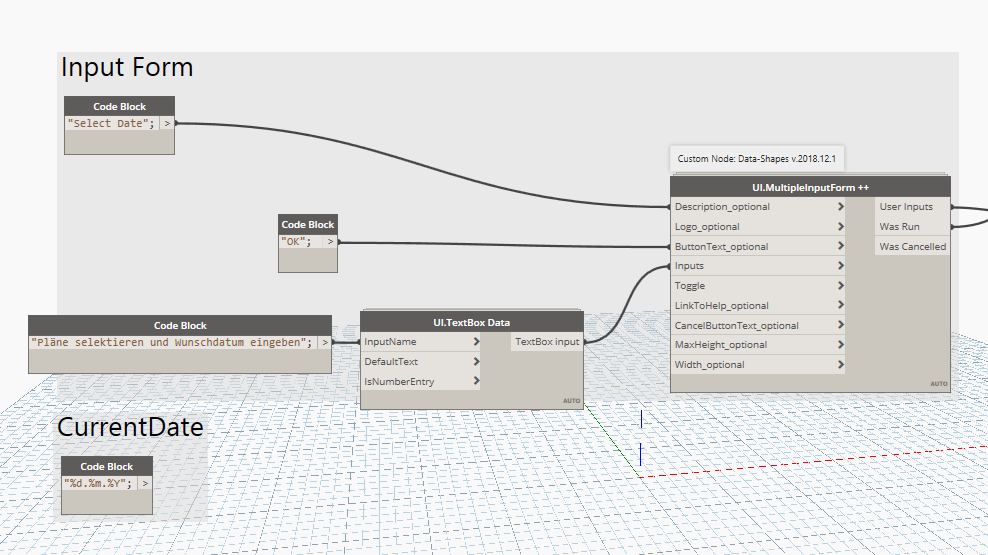Click output arrow of "%d.%m.%Y" code block
Image resolution: width=988 pixels, height=555 pixels.
(145, 483)
